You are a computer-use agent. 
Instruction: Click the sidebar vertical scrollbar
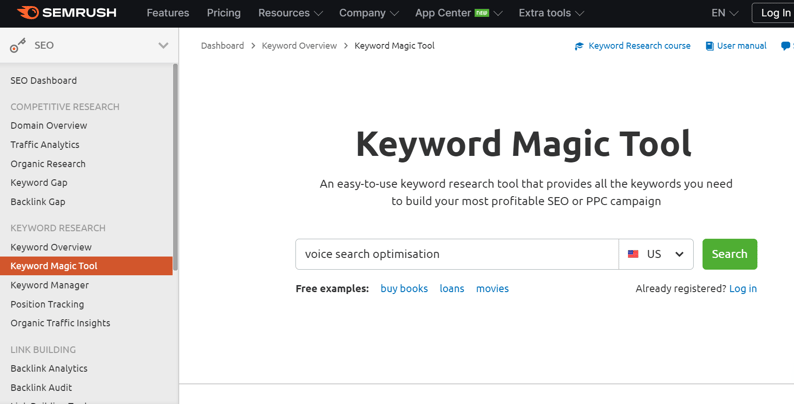[175, 167]
